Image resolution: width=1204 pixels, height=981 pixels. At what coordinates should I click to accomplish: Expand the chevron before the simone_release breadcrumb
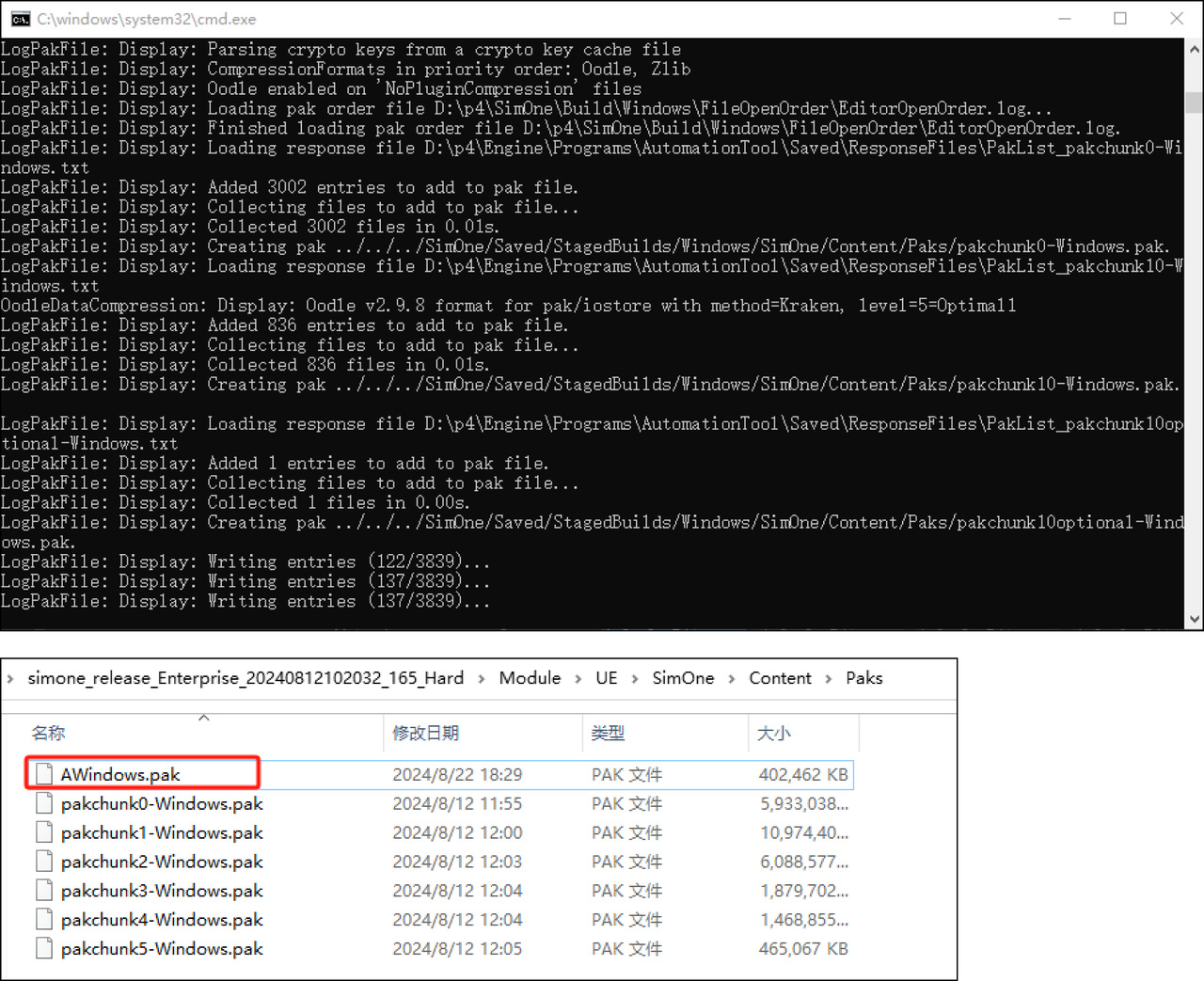point(10,679)
